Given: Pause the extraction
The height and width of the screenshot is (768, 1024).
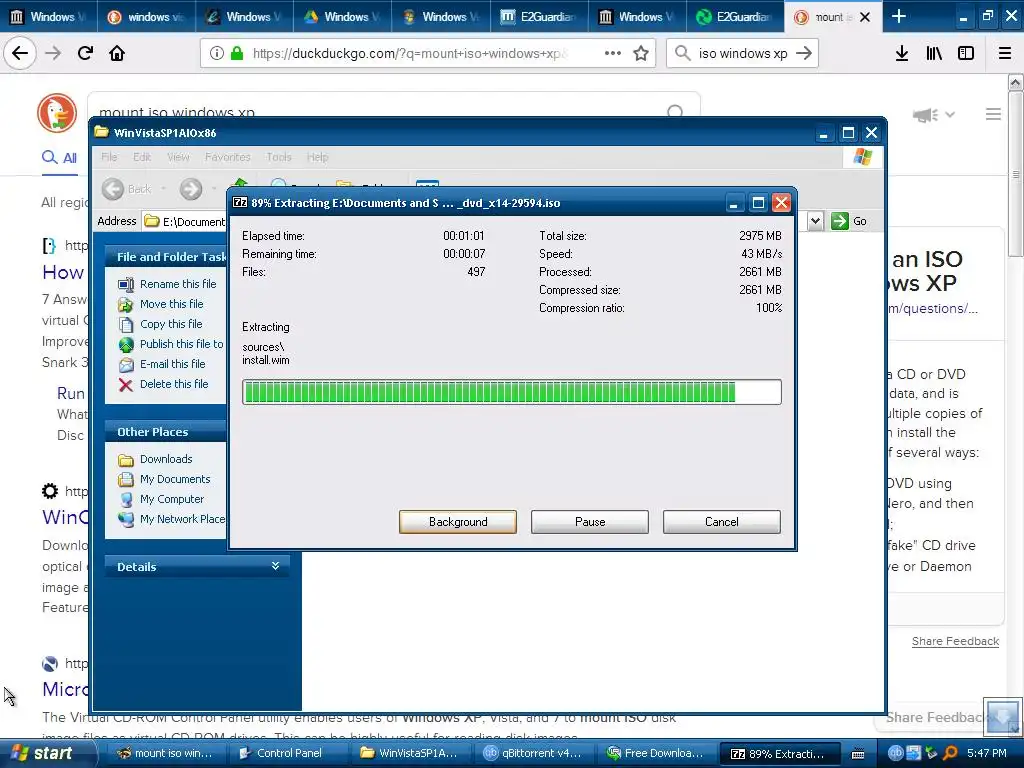Looking at the screenshot, I should point(590,522).
